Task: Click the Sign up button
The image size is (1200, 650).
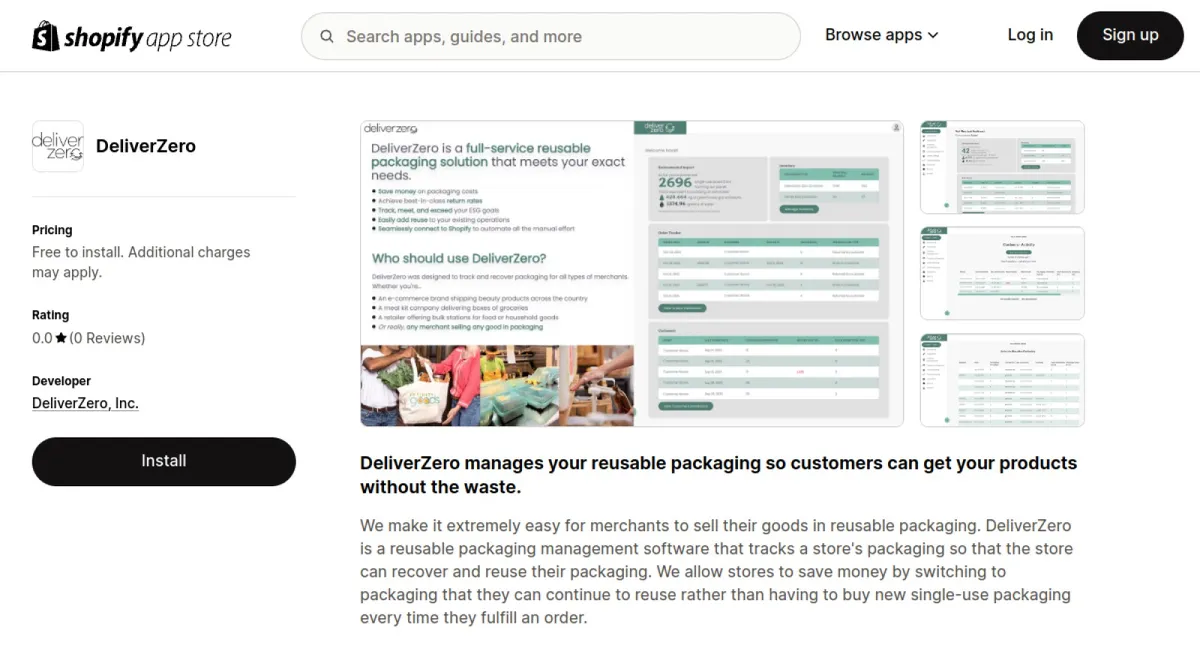Action: (1130, 36)
